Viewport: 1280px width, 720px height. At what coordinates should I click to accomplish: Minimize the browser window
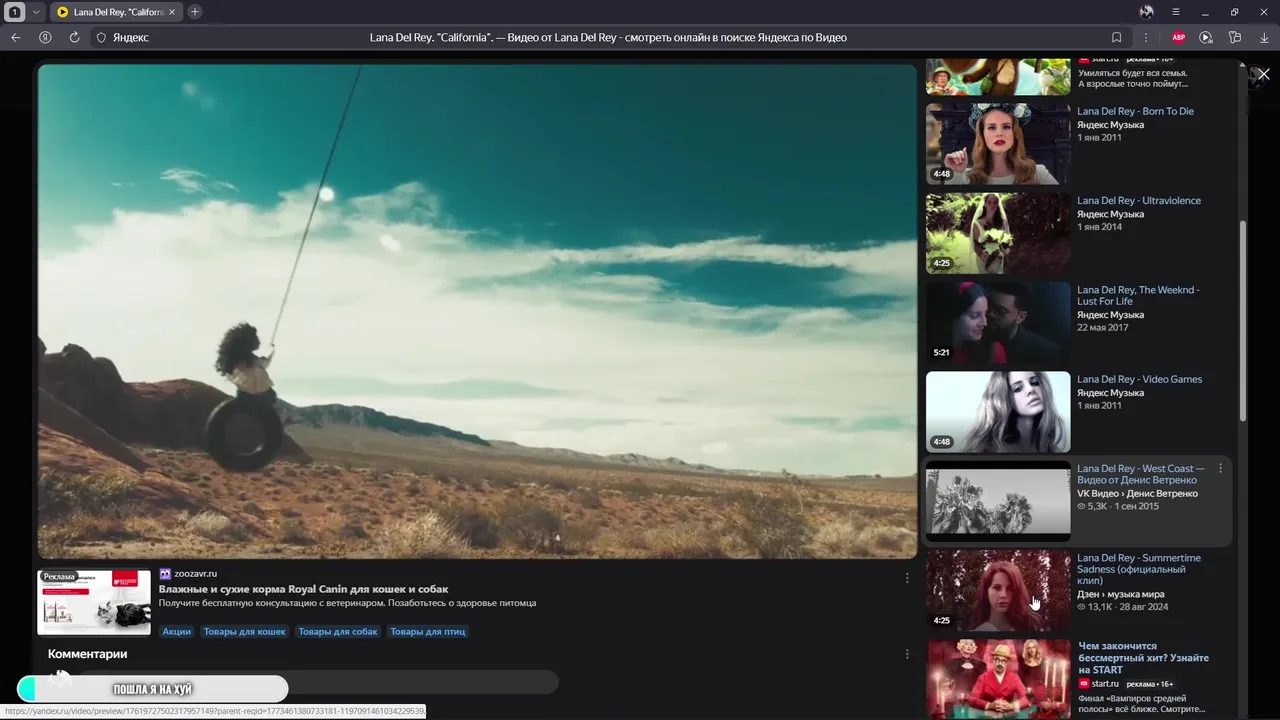click(1205, 12)
